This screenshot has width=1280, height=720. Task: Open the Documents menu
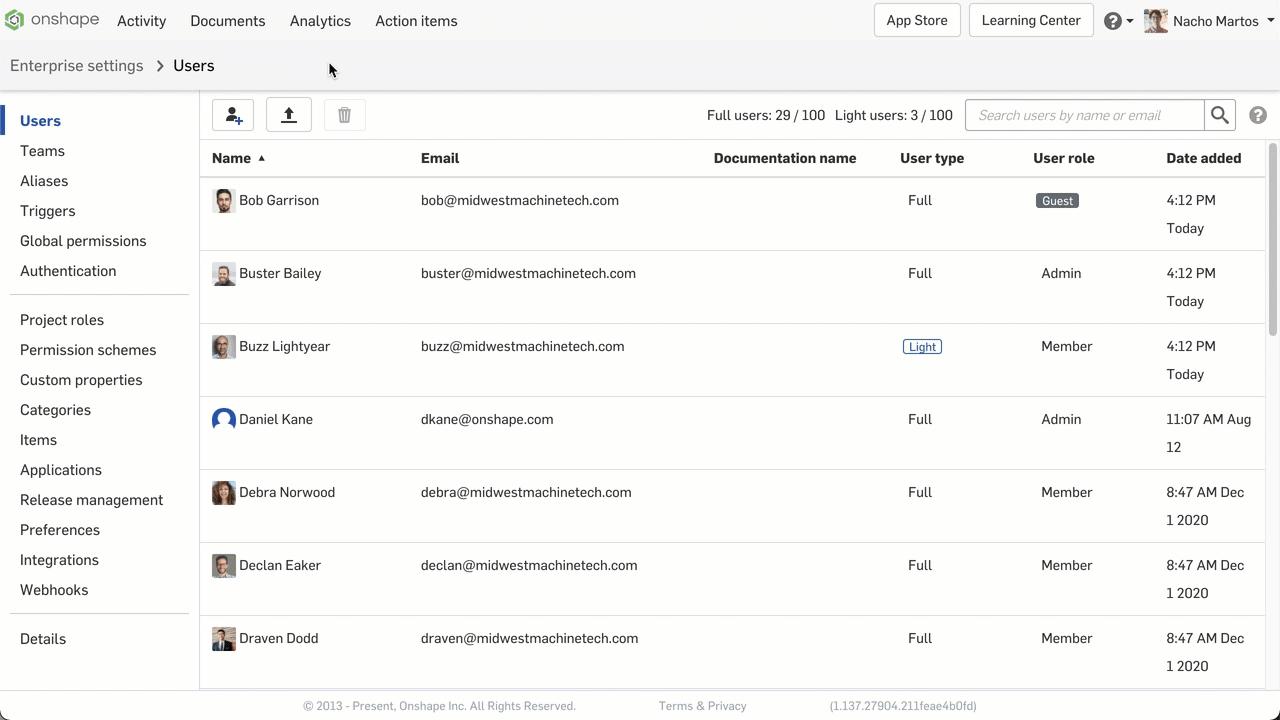[x=227, y=21]
